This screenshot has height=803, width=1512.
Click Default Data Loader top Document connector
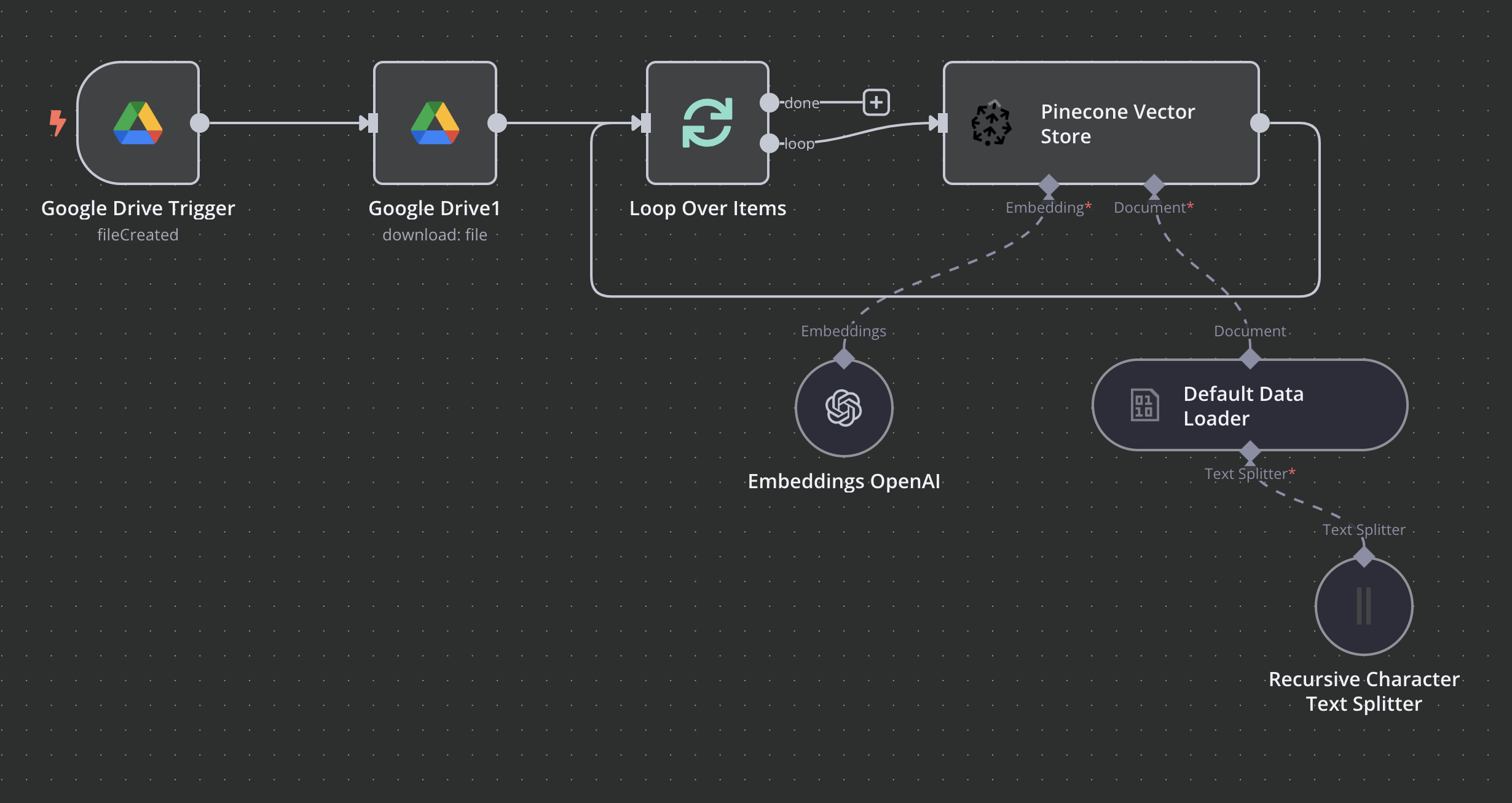pos(1250,358)
